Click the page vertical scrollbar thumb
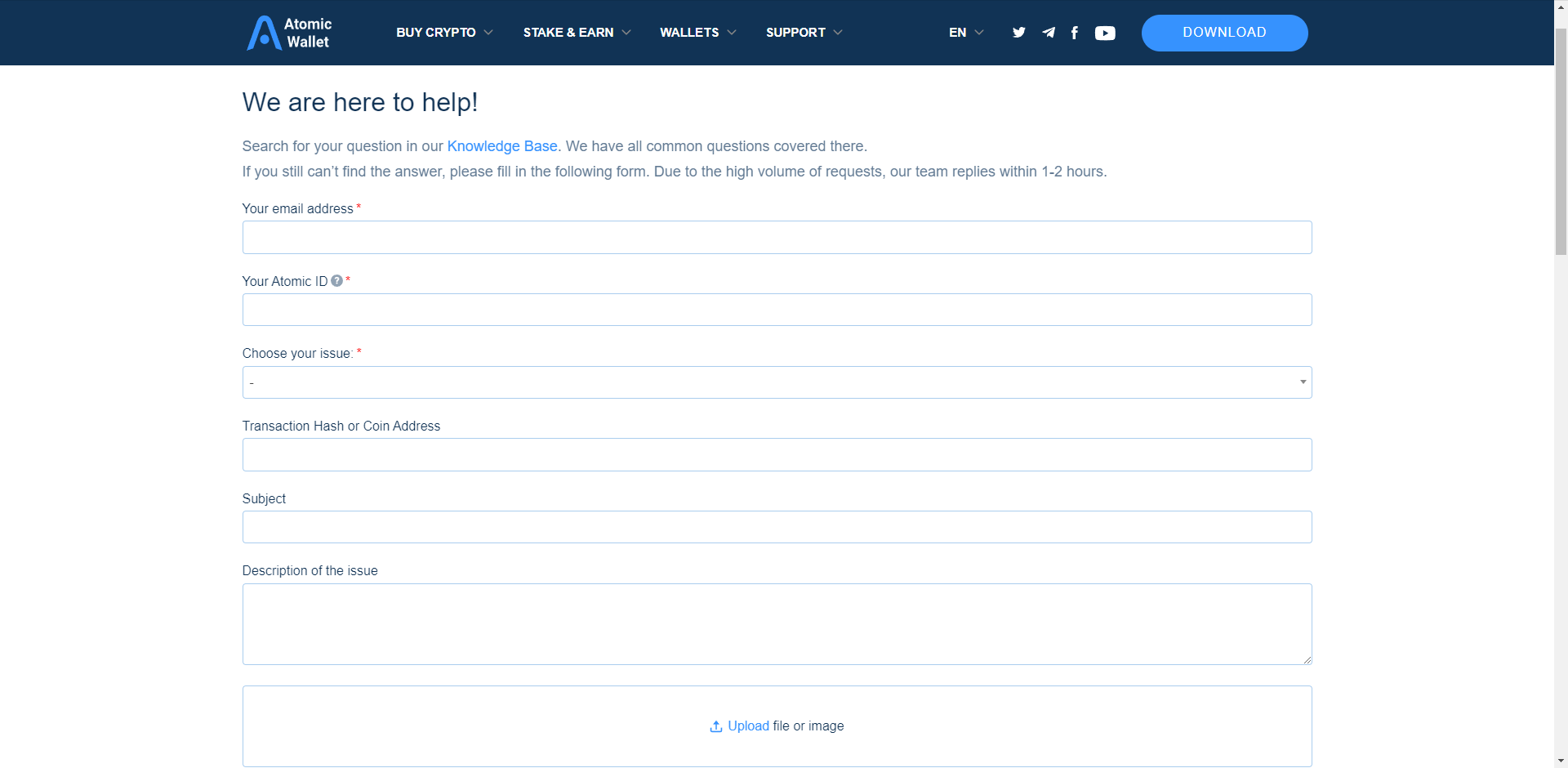 (1561, 143)
